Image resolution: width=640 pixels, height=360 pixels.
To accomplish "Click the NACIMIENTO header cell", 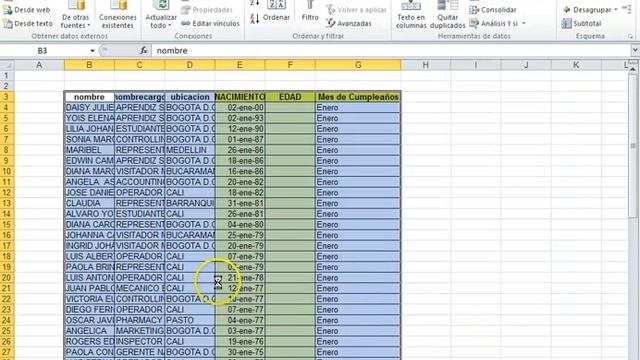I will tap(240, 97).
